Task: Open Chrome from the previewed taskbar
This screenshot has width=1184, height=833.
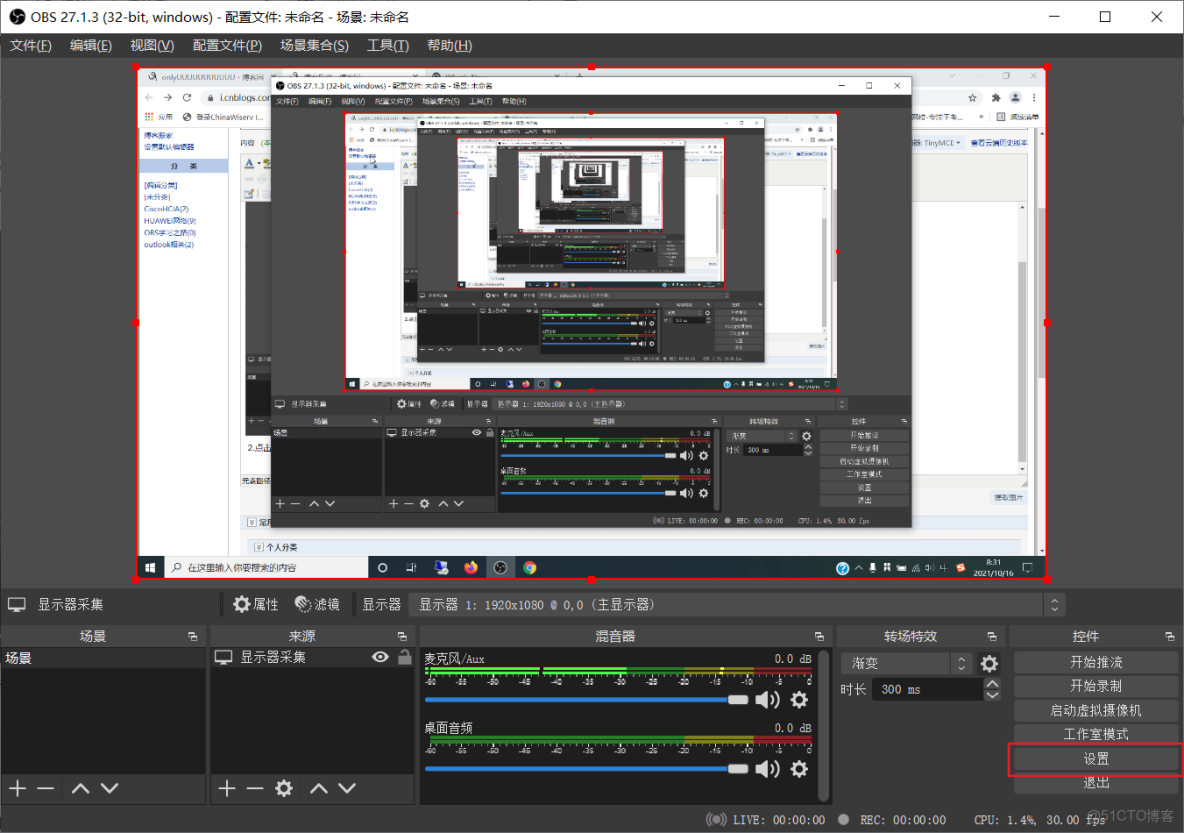Action: tap(530, 567)
